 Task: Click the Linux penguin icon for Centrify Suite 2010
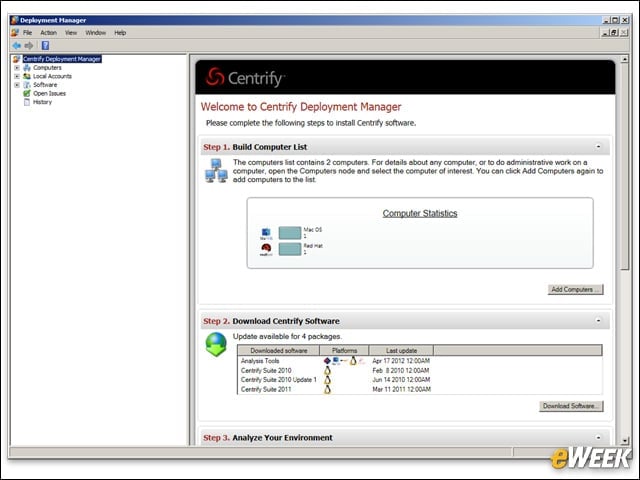click(327, 371)
